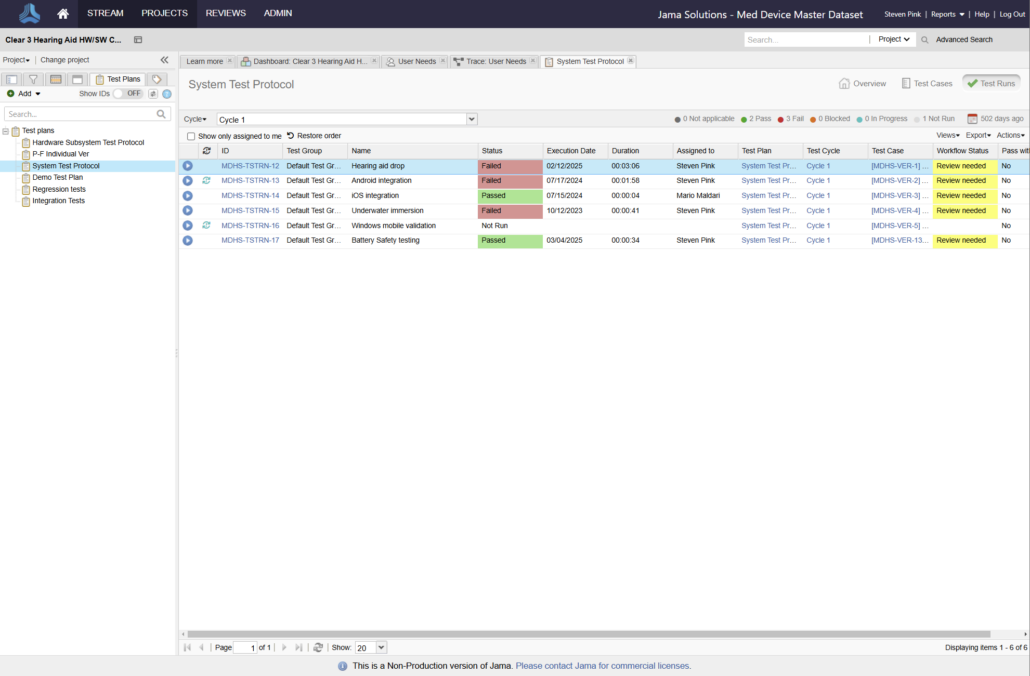The width and height of the screenshot is (1030, 676).
Task: Open the Cycle 1 combo box dropdown
Action: (x=472, y=119)
